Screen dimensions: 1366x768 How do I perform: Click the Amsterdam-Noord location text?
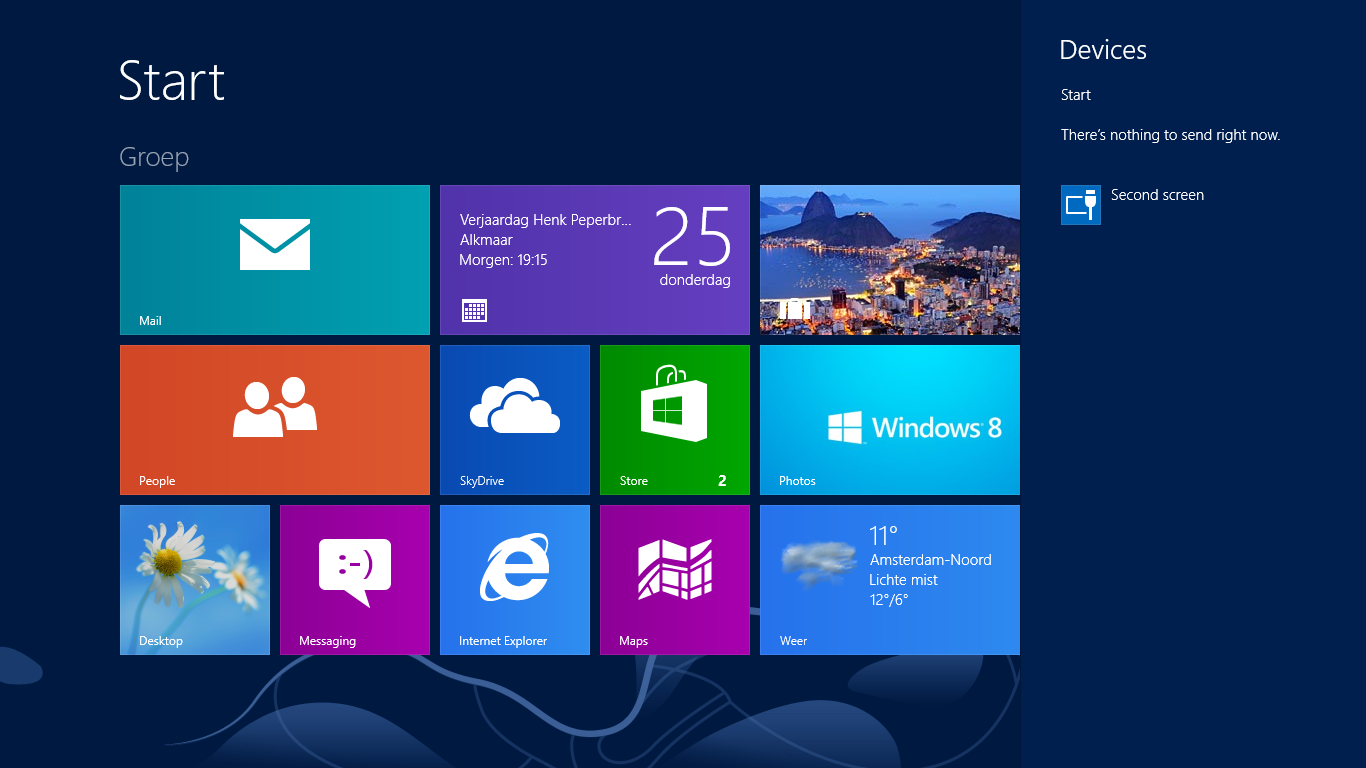[931, 560]
